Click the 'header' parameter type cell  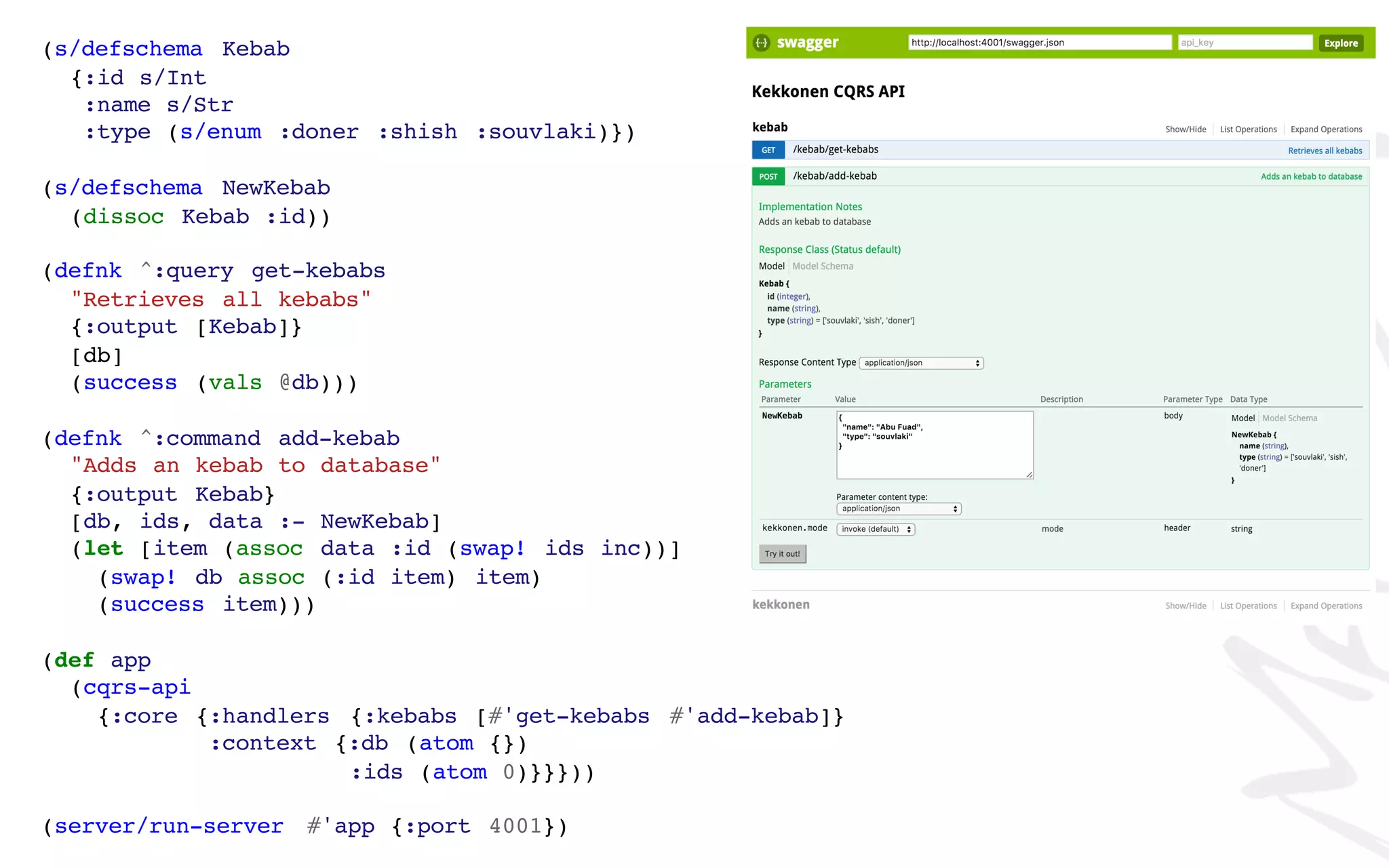point(1177,528)
